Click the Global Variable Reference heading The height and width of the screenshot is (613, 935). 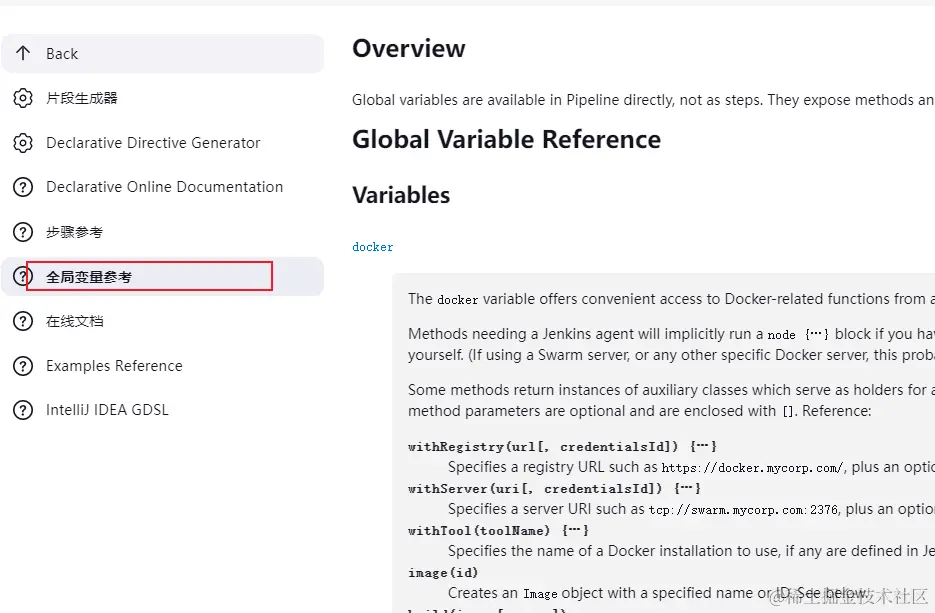pos(506,140)
